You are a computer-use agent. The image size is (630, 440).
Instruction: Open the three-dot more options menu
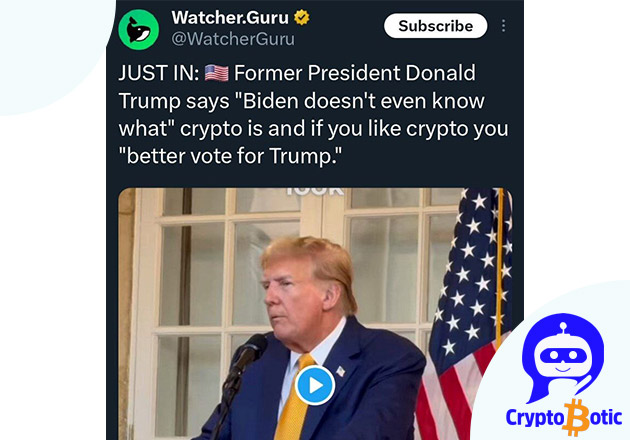pos(503,26)
